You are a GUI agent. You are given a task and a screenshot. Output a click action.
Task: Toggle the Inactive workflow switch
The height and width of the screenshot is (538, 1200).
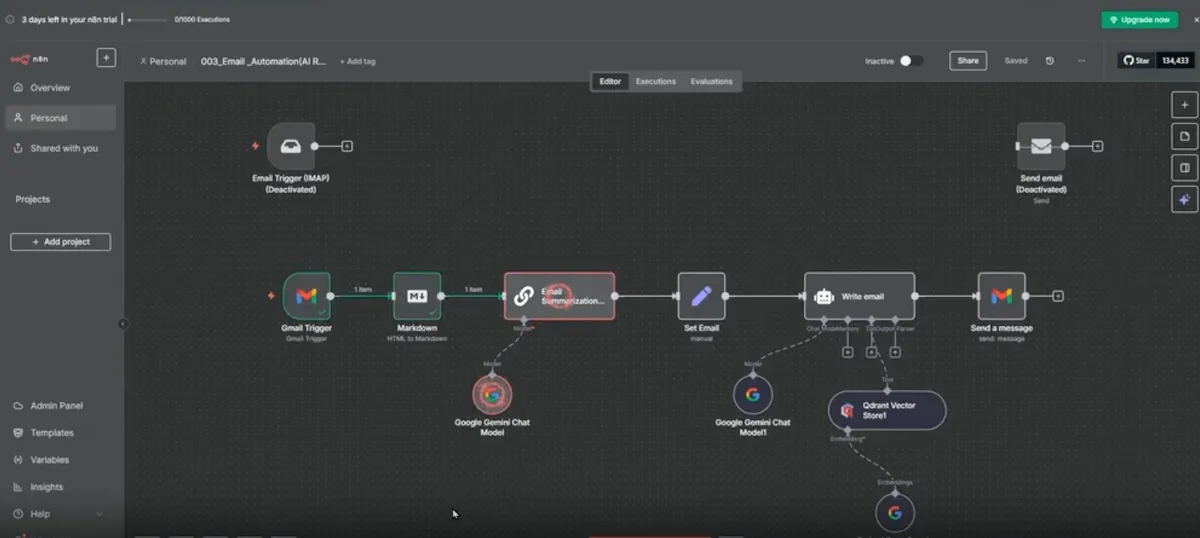click(910, 61)
